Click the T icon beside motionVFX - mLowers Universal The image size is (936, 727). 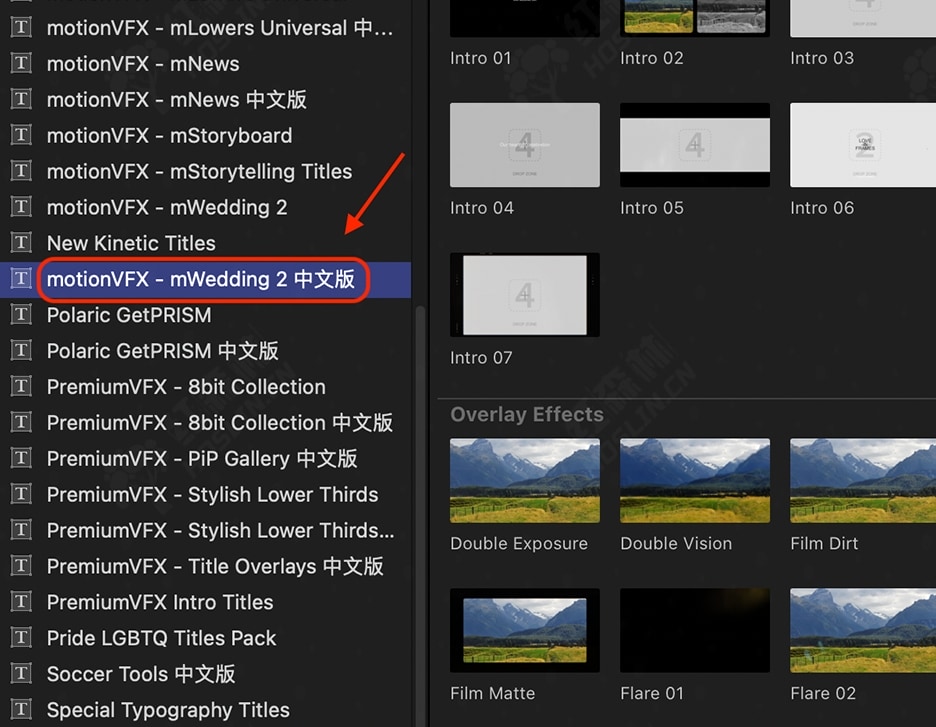(21, 27)
